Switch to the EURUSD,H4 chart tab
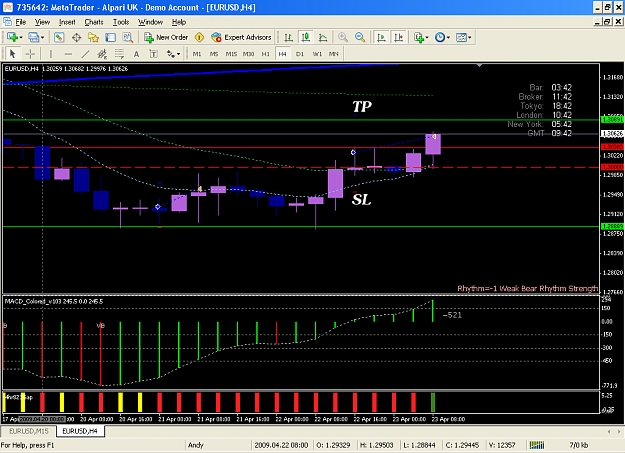The image size is (625, 453). (x=80, y=431)
